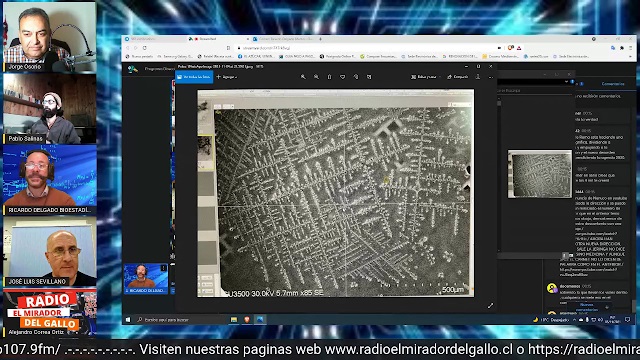This screenshot has width=640, height=360.
Task: Click the taskbar search box
Action: tap(180, 320)
